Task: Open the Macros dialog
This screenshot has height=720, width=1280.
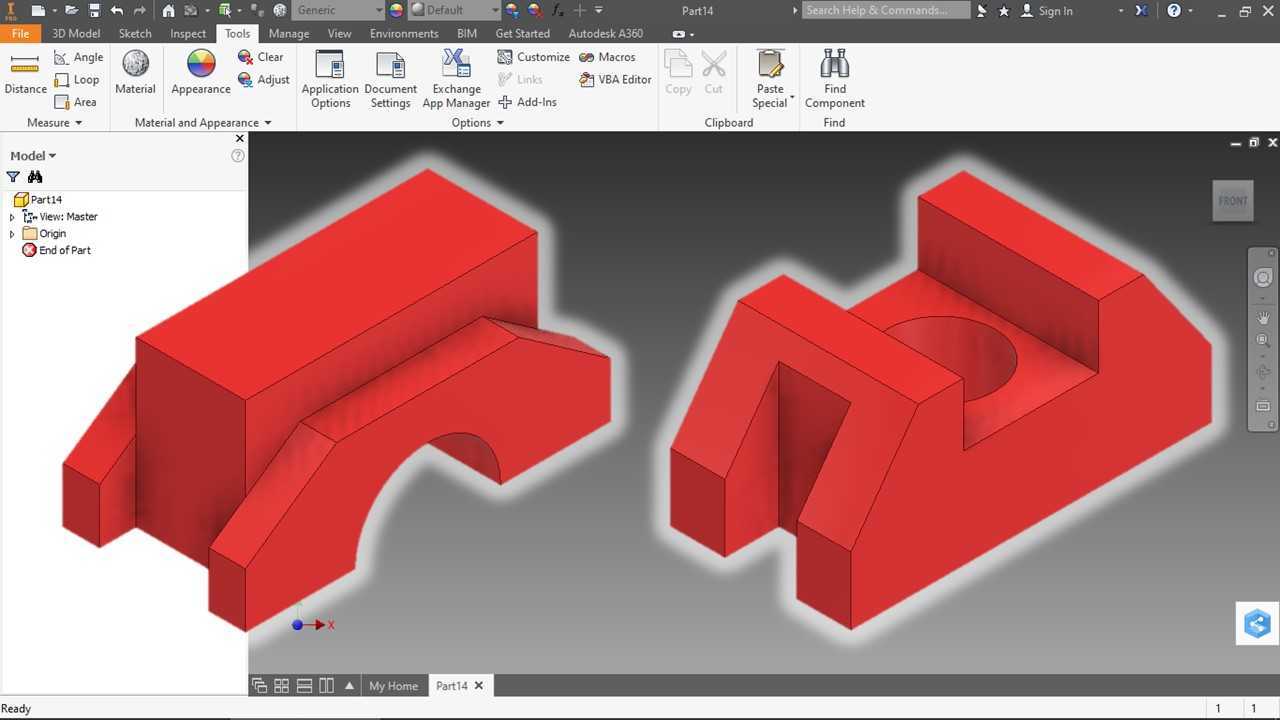Action: click(x=607, y=57)
